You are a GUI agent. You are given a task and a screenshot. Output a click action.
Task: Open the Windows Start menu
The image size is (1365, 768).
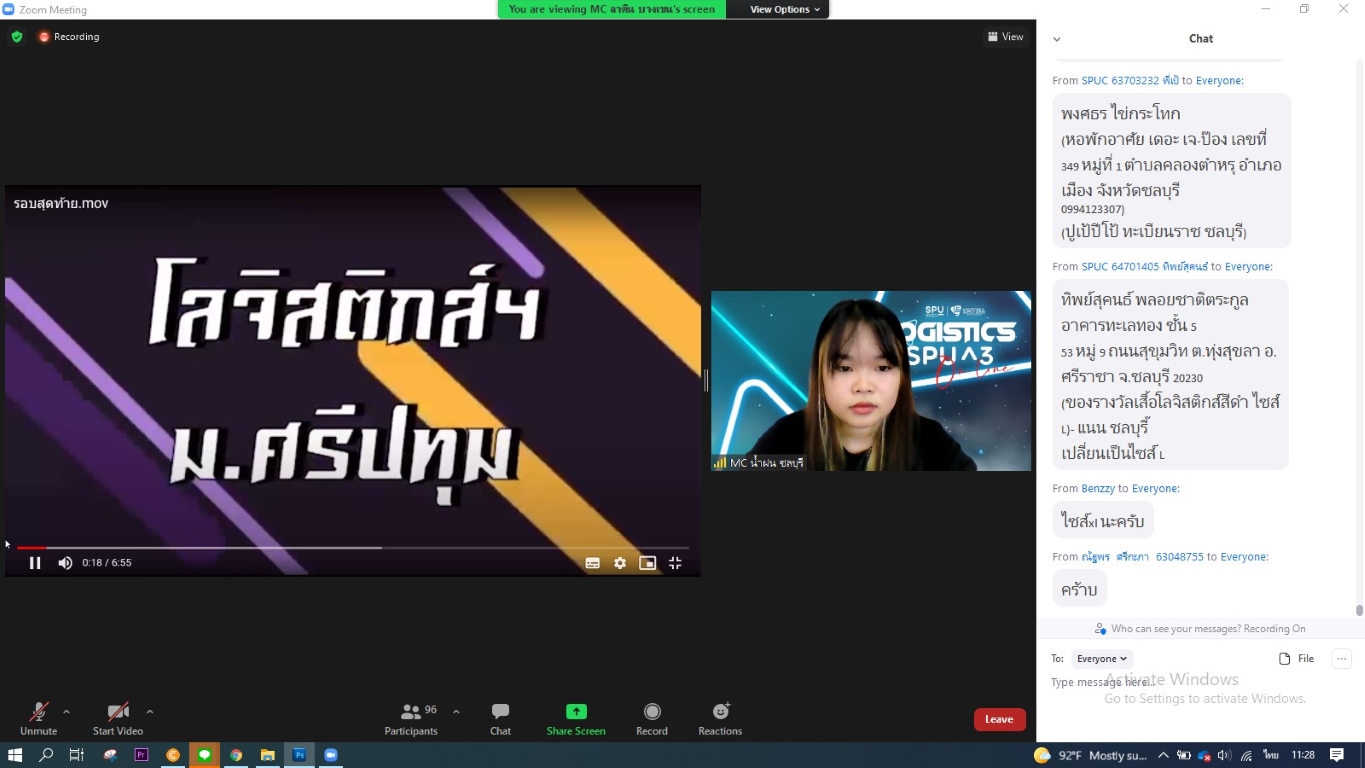pos(15,755)
